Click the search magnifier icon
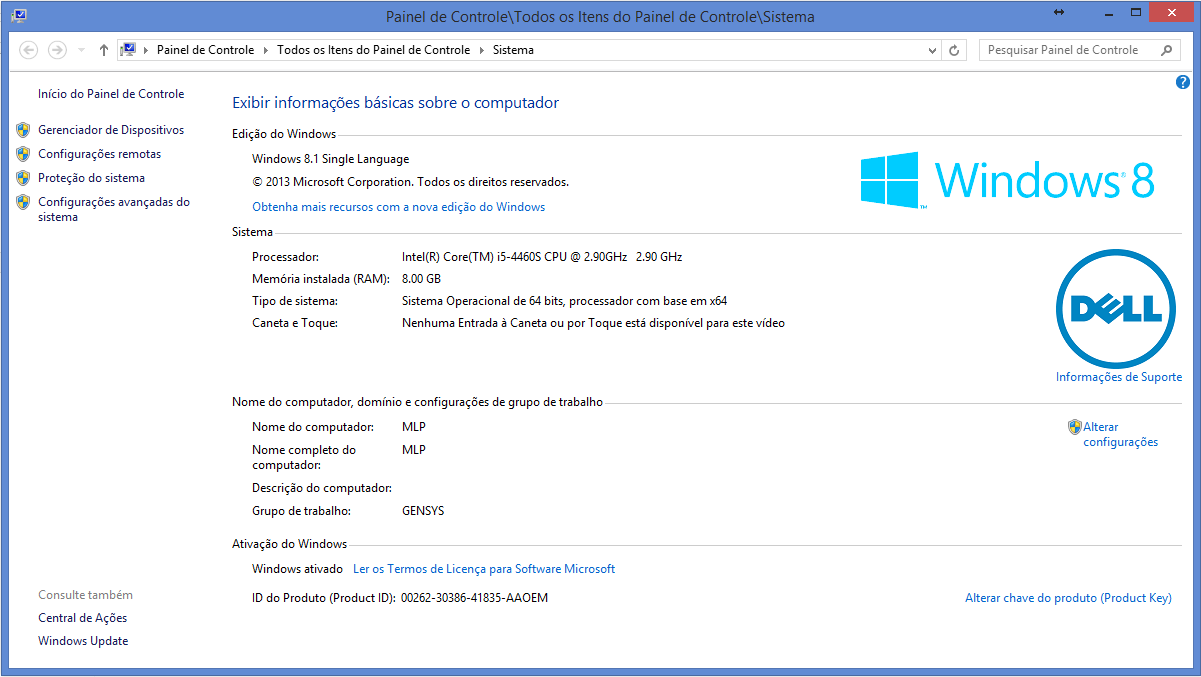Screen dimensions: 1201x677 pos(1166,50)
